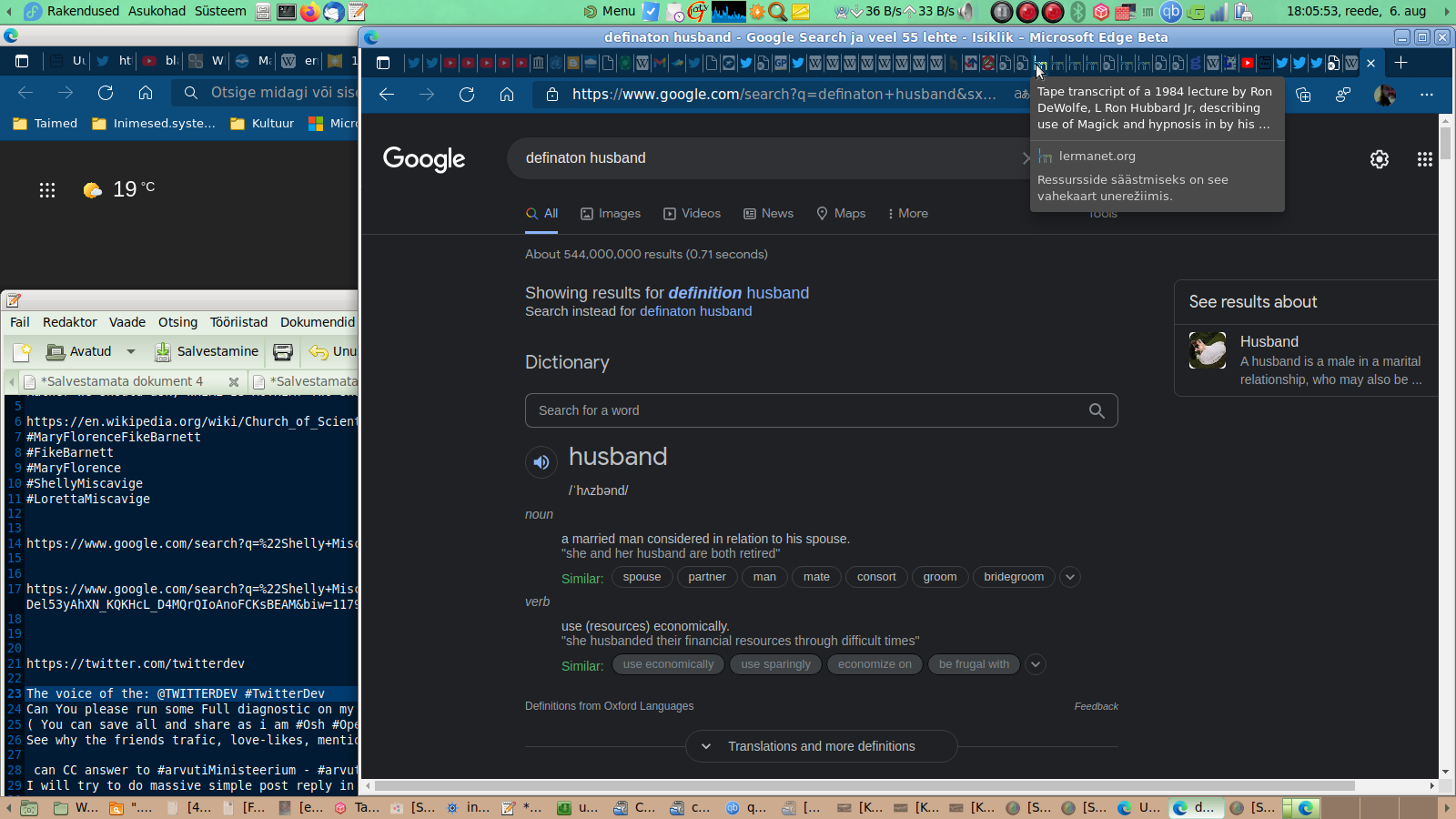Click the economize on synonym chip
The height and width of the screenshot is (819, 1456).
(x=875, y=664)
